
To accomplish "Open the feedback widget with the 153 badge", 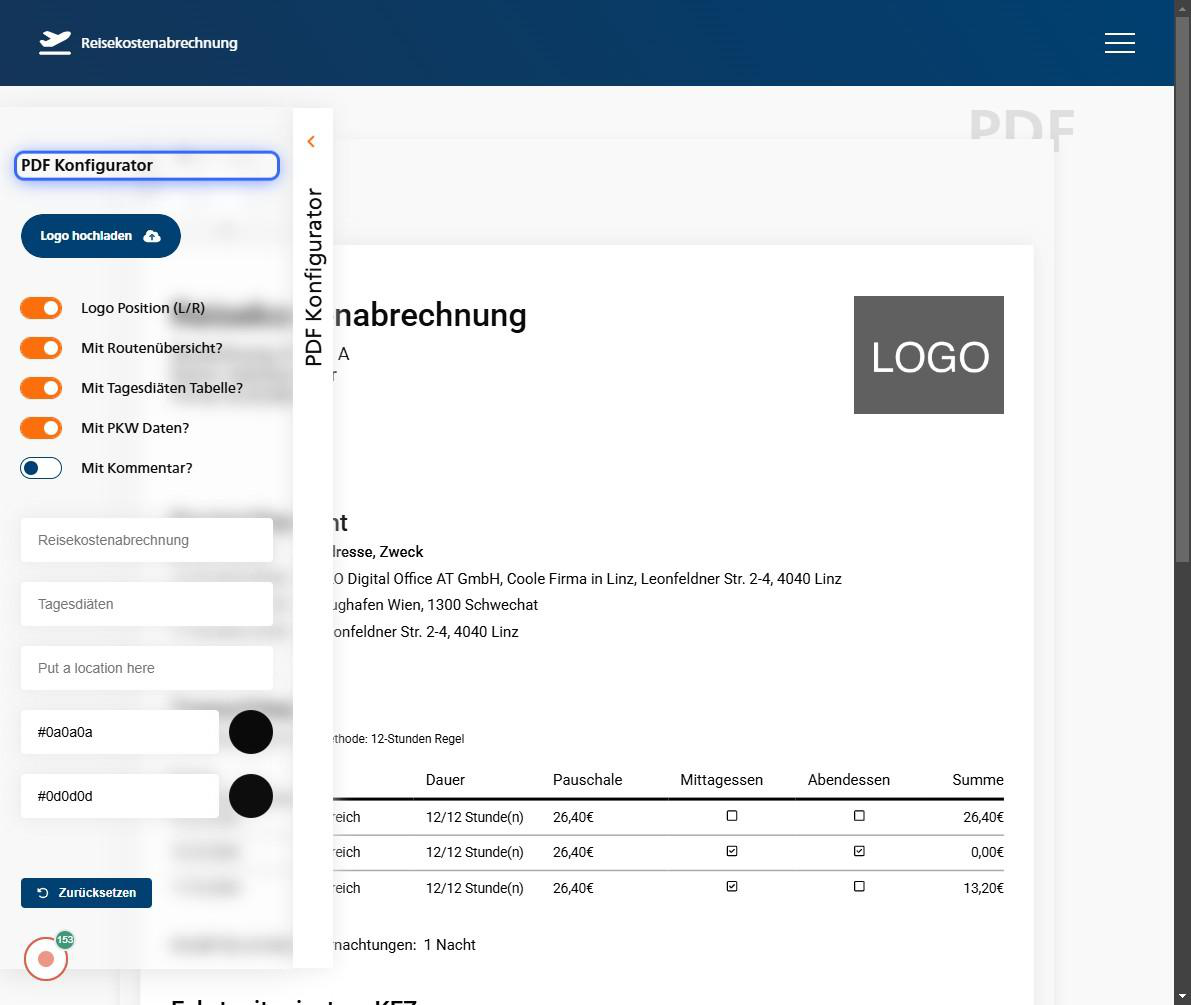I will tap(45, 957).
